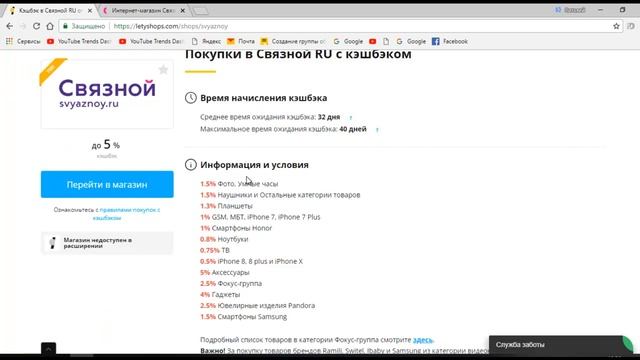Click the clock icon by Время начисления кэшбэка

(x=191, y=98)
